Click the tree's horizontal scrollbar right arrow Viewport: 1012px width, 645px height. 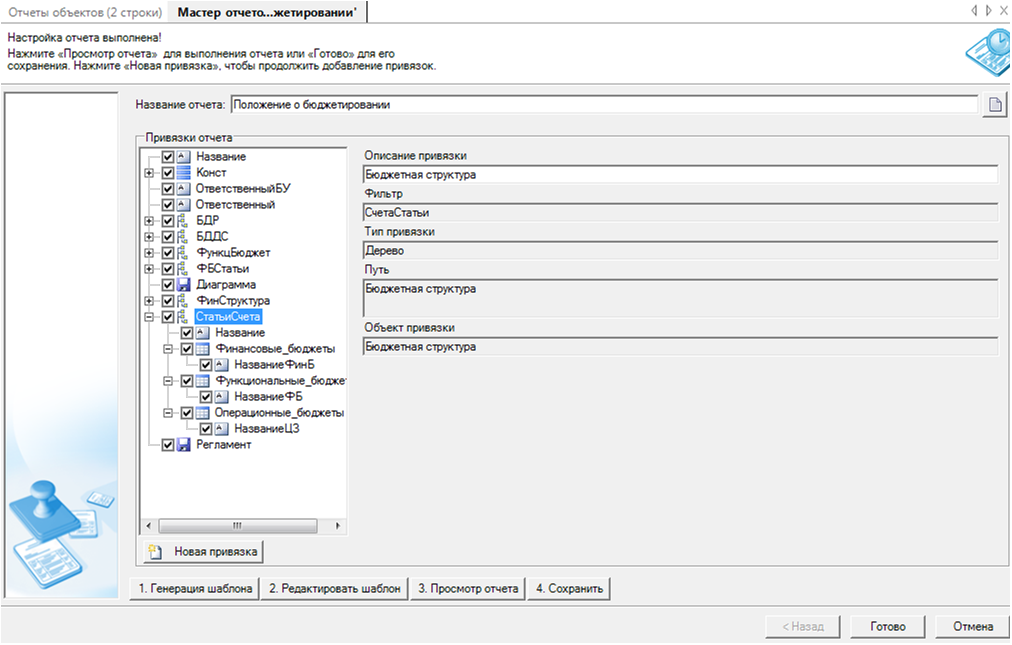pyautogui.click(x=338, y=525)
